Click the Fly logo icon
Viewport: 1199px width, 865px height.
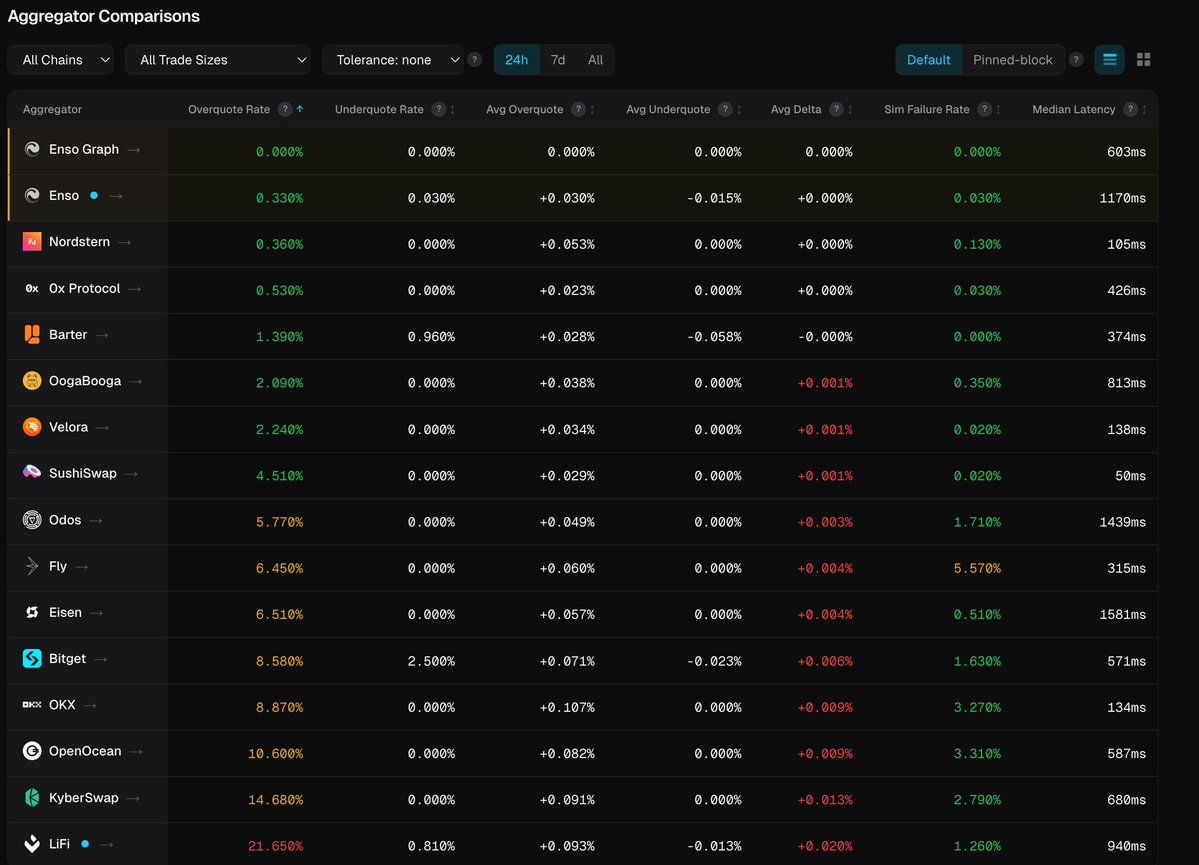tap(32, 566)
